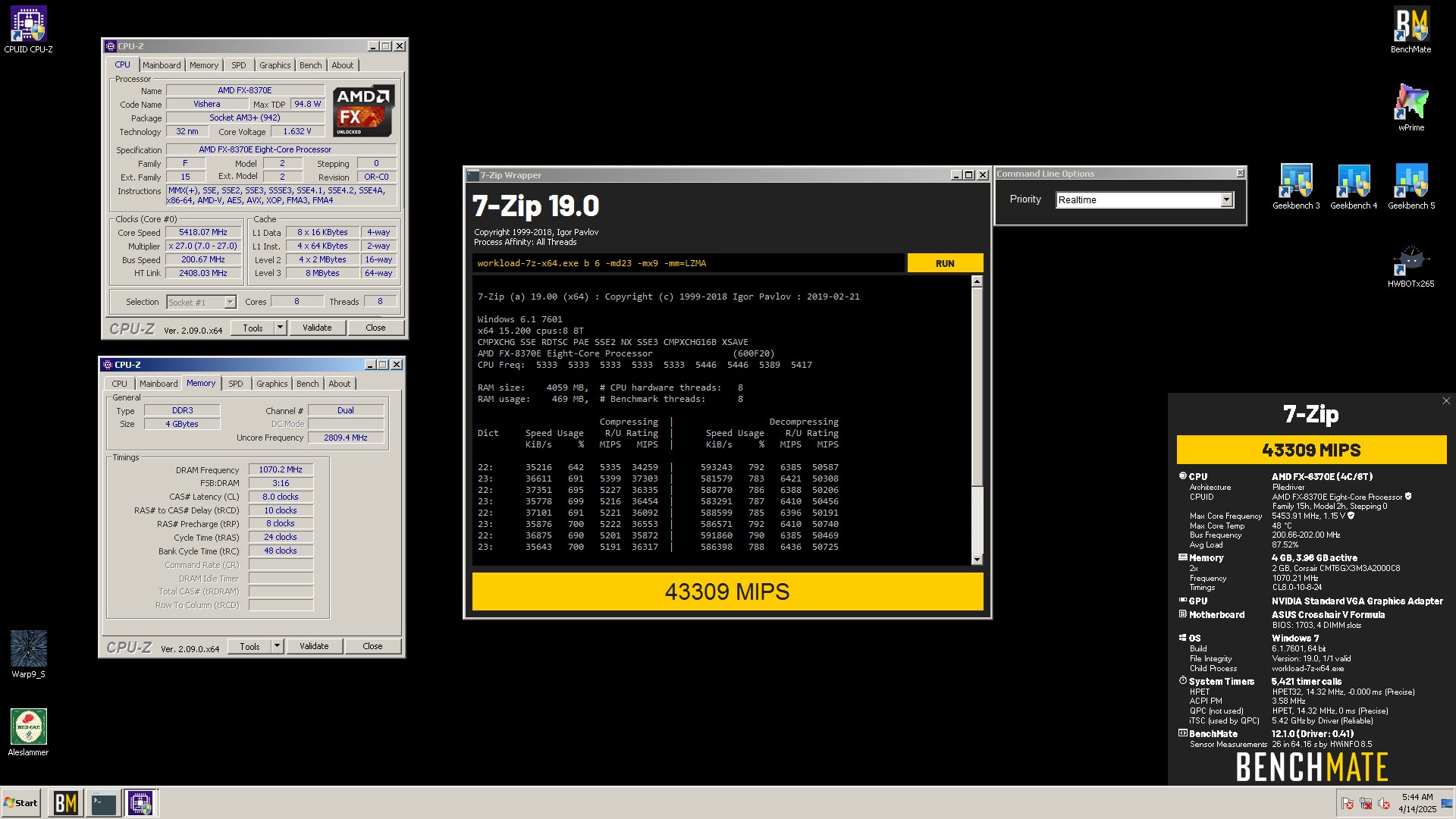Open the CPUID CPU-Z desktop shortcut
The image size is (1456, 819).
click(28, 30)
